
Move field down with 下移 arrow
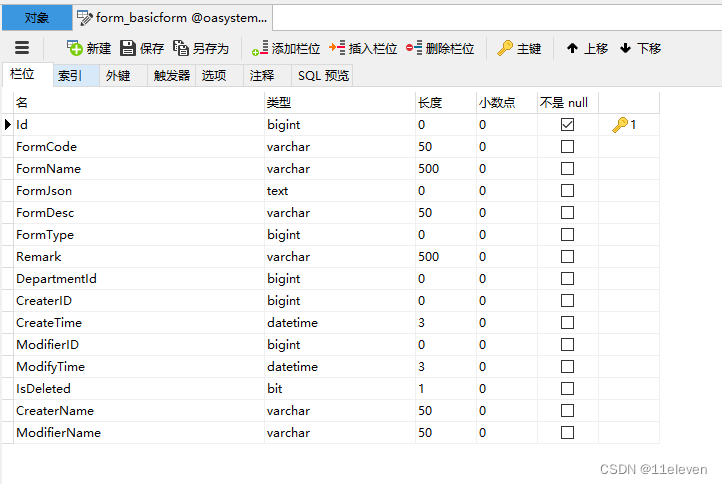[x=625, y=48]
